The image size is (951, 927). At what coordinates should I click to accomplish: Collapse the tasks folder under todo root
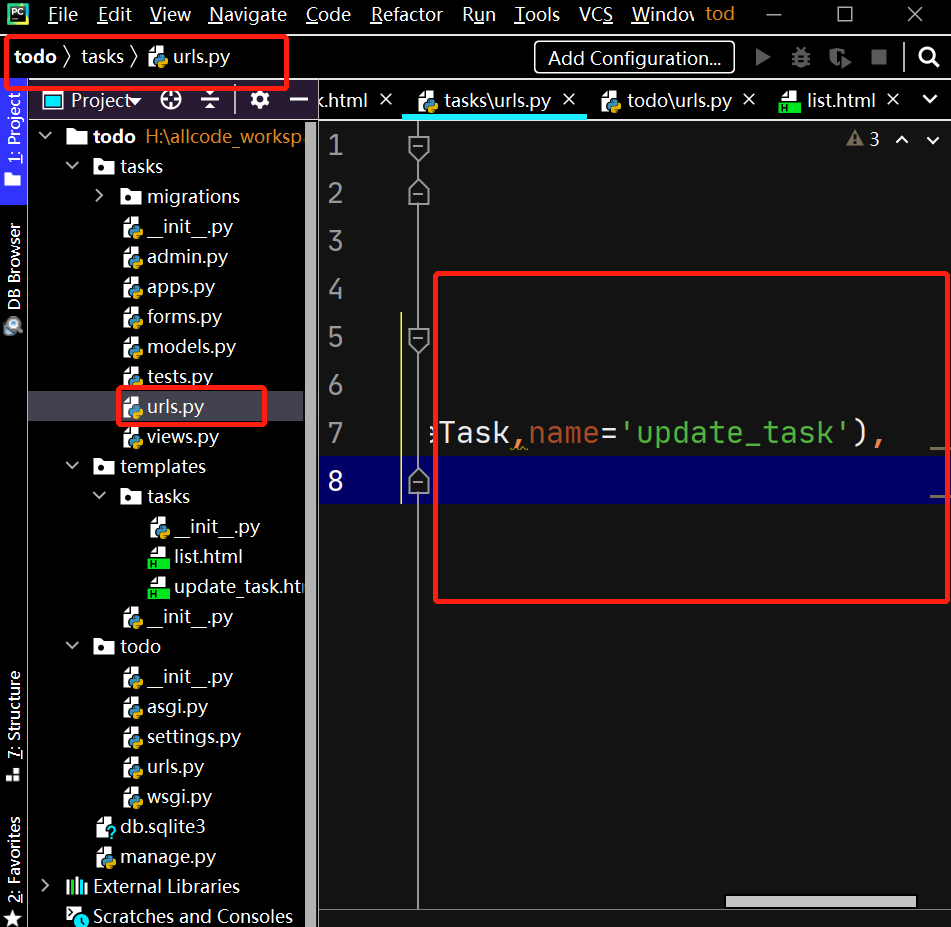click(x=72, y=166)
